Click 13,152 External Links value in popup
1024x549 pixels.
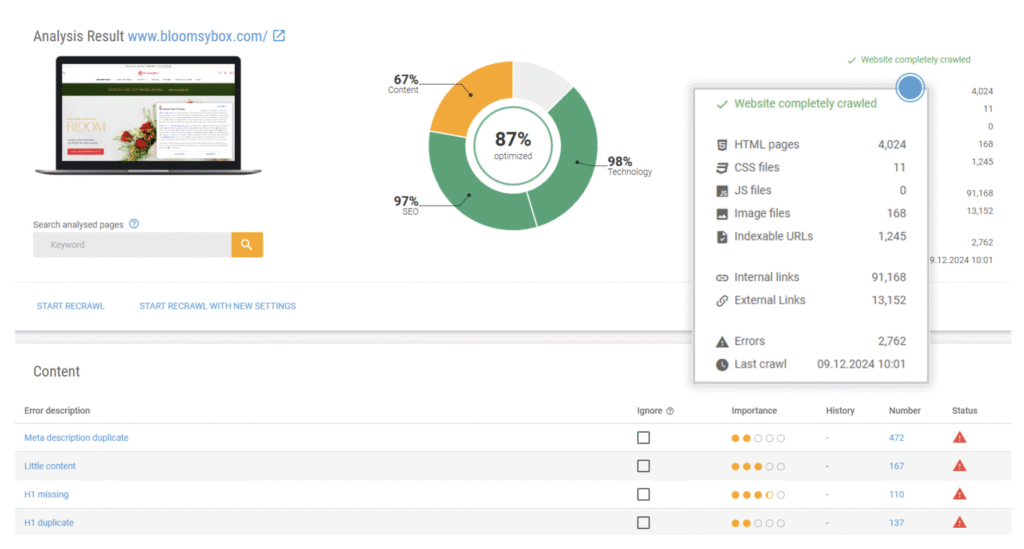point(888,300)
